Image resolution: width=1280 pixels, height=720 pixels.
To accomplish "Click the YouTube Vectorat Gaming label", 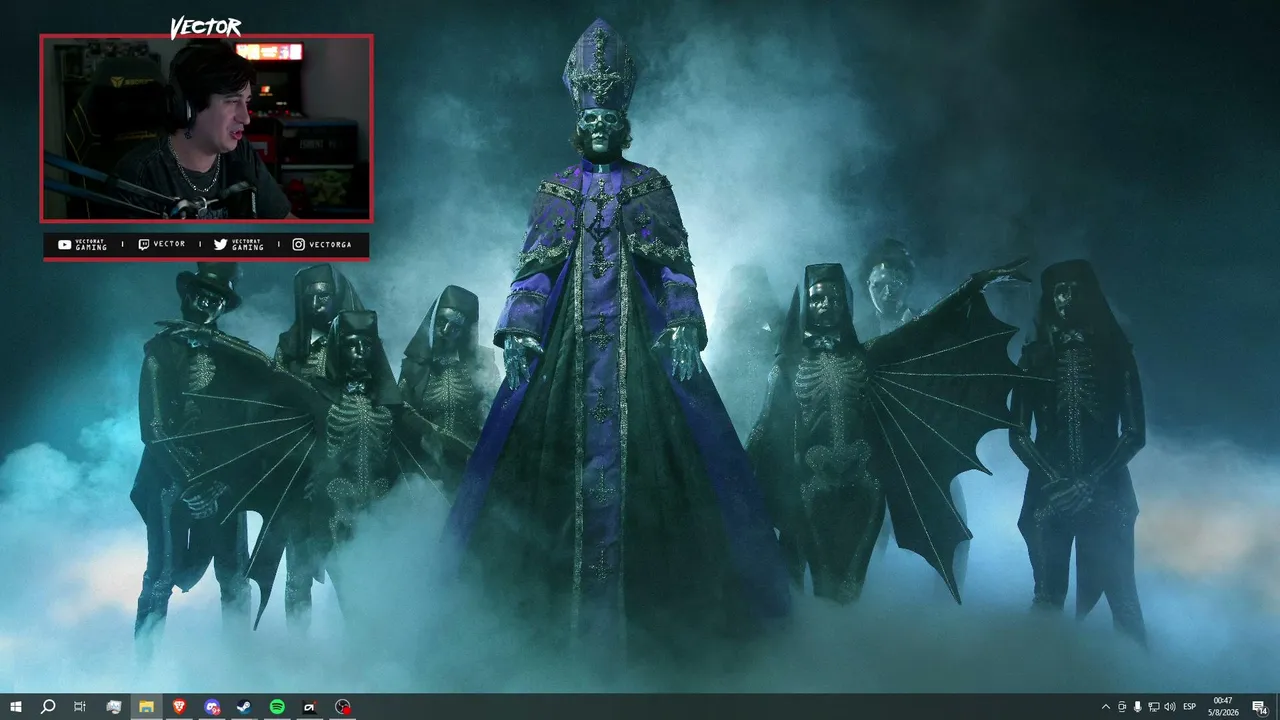I will (x=82, y=244).
